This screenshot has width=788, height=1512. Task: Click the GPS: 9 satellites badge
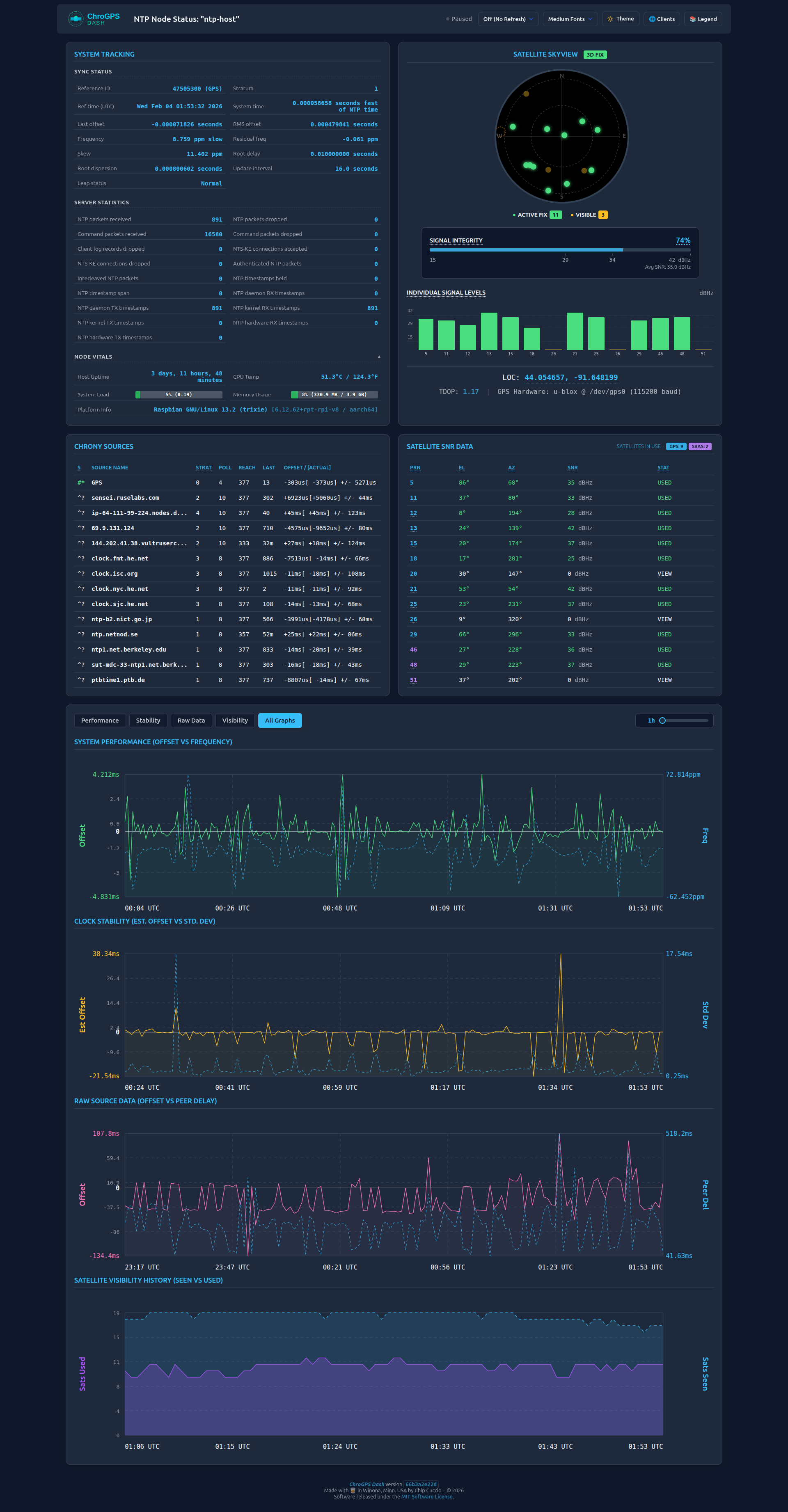point(675,446)
